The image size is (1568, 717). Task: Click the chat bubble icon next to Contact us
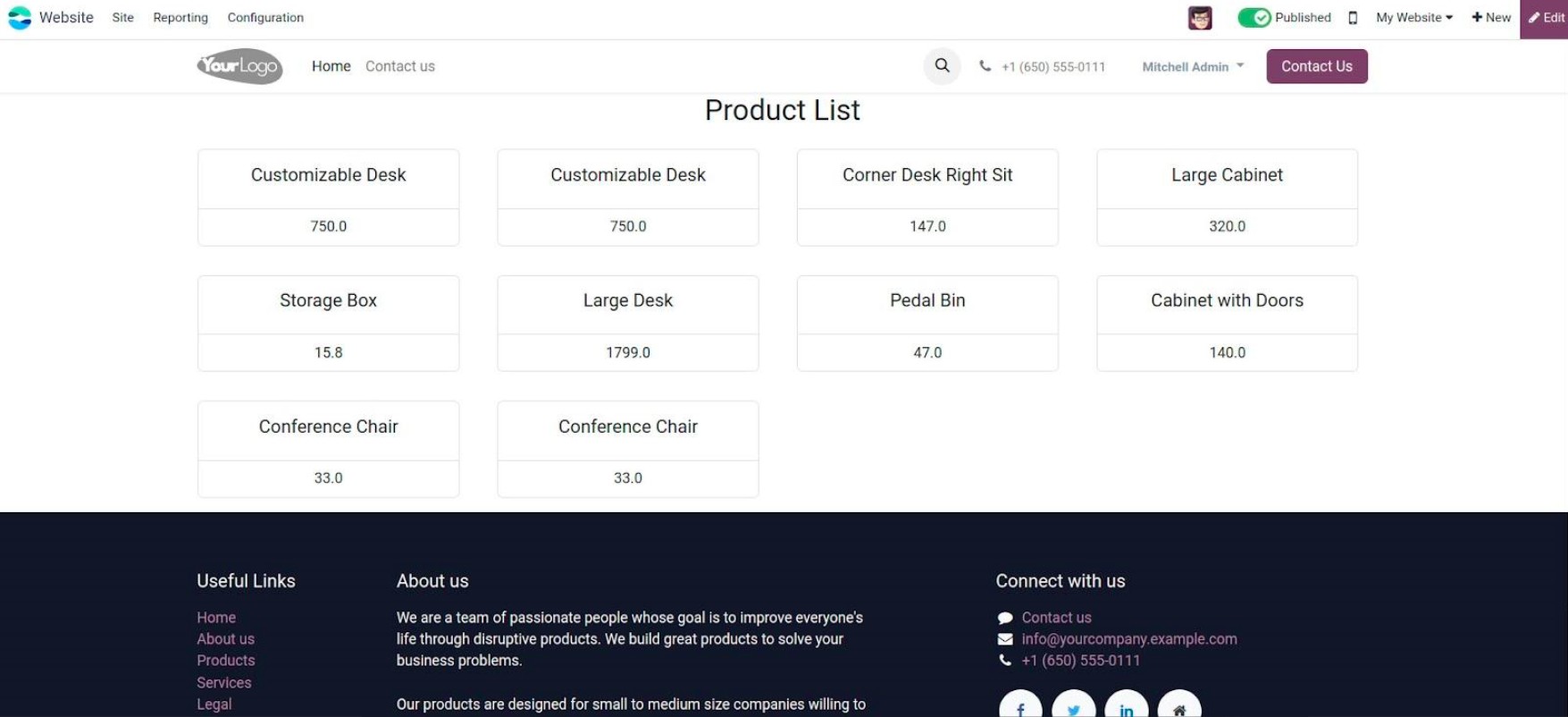pos(1004,617)
